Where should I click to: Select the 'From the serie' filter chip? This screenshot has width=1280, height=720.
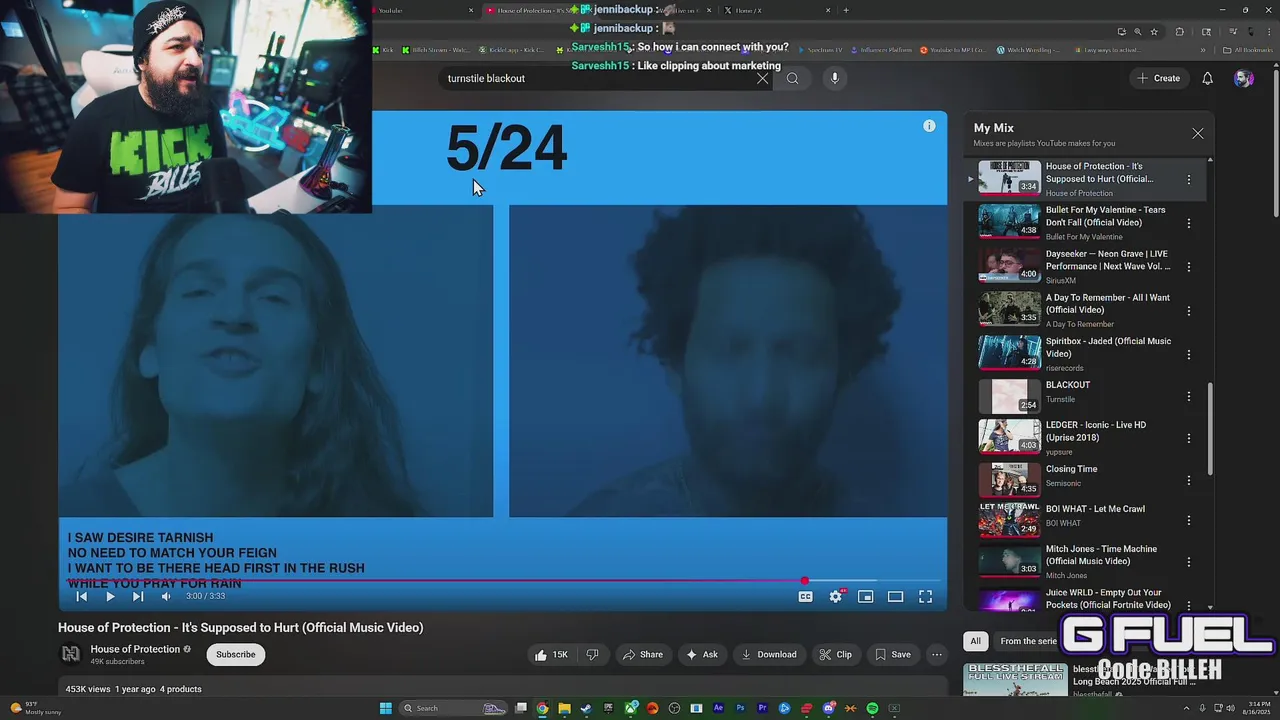click(x=1028, y=641)
